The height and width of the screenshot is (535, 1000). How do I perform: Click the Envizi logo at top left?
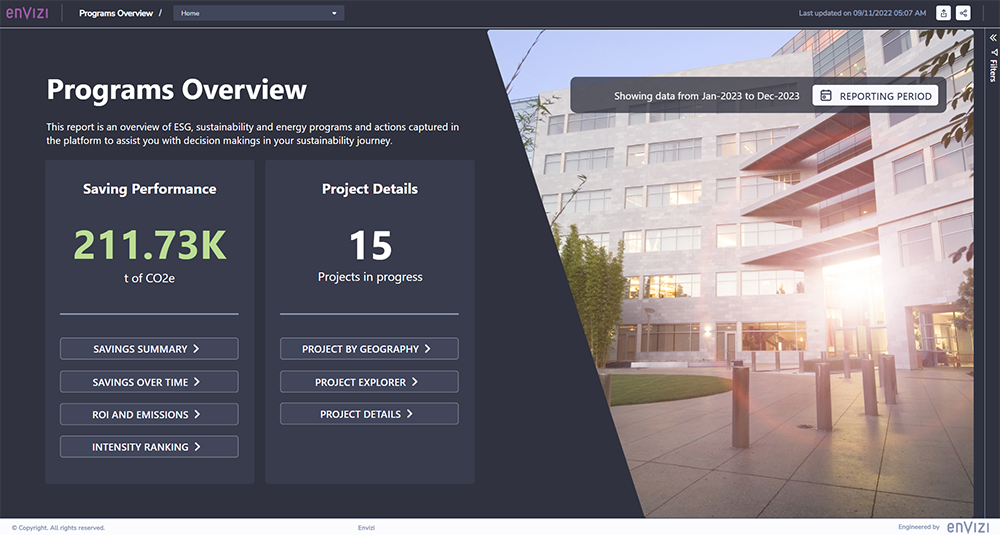pos(27,13)
